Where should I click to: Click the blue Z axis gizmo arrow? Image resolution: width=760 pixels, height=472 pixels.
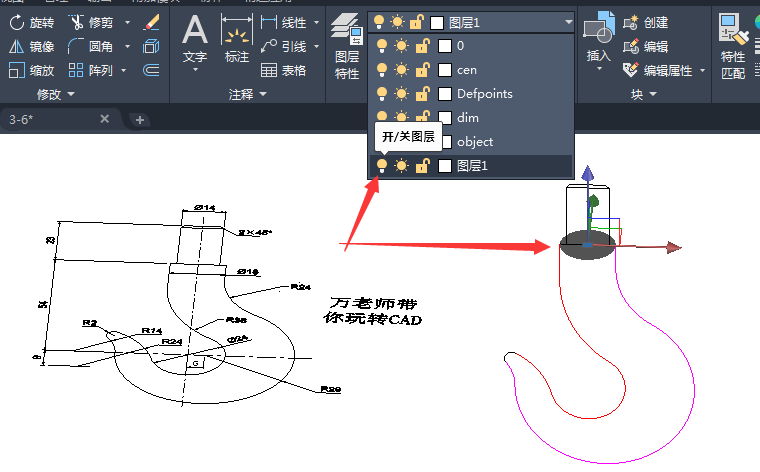(587, 173)
